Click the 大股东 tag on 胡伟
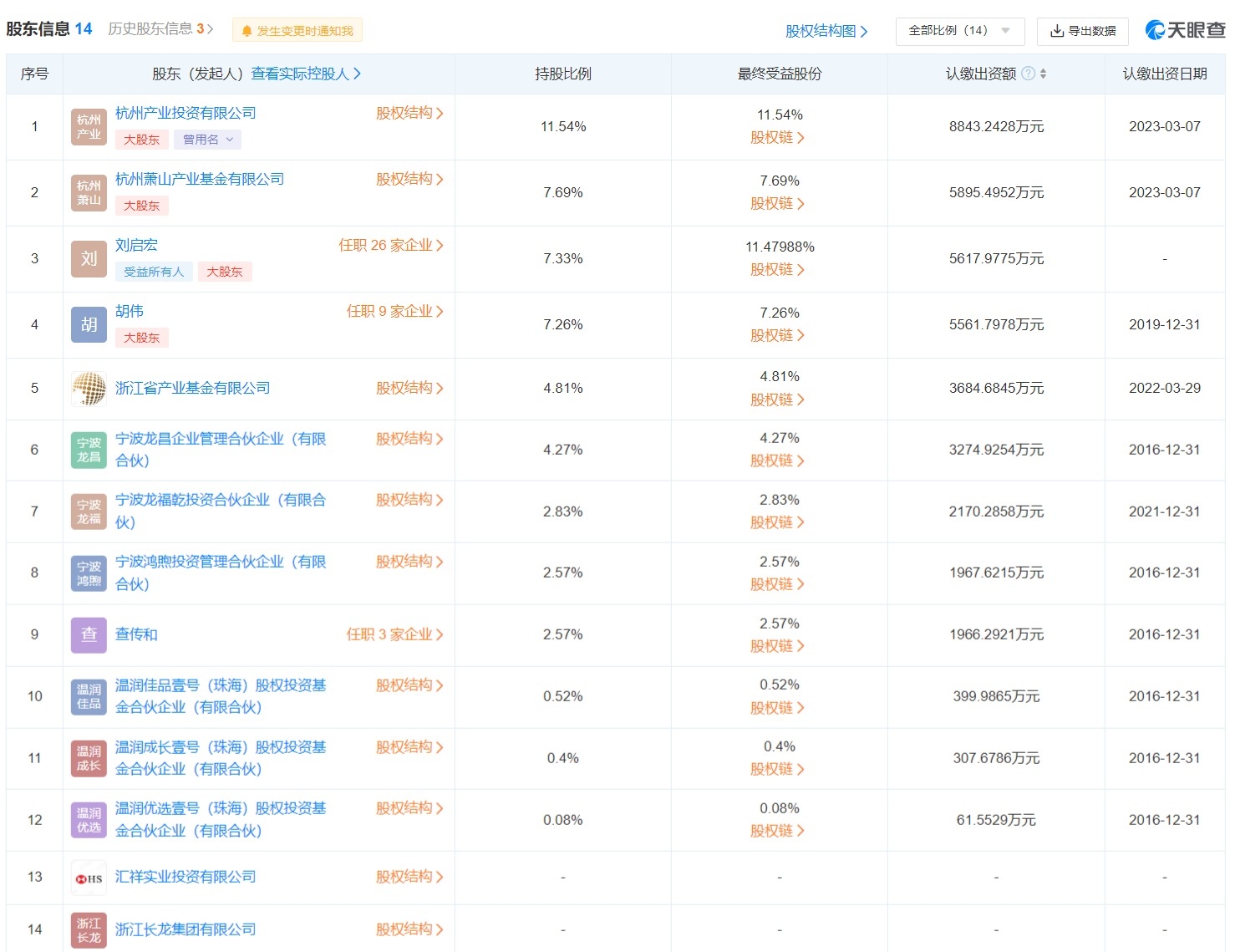This screenshot has height=952, width=1235. (142, 338)
